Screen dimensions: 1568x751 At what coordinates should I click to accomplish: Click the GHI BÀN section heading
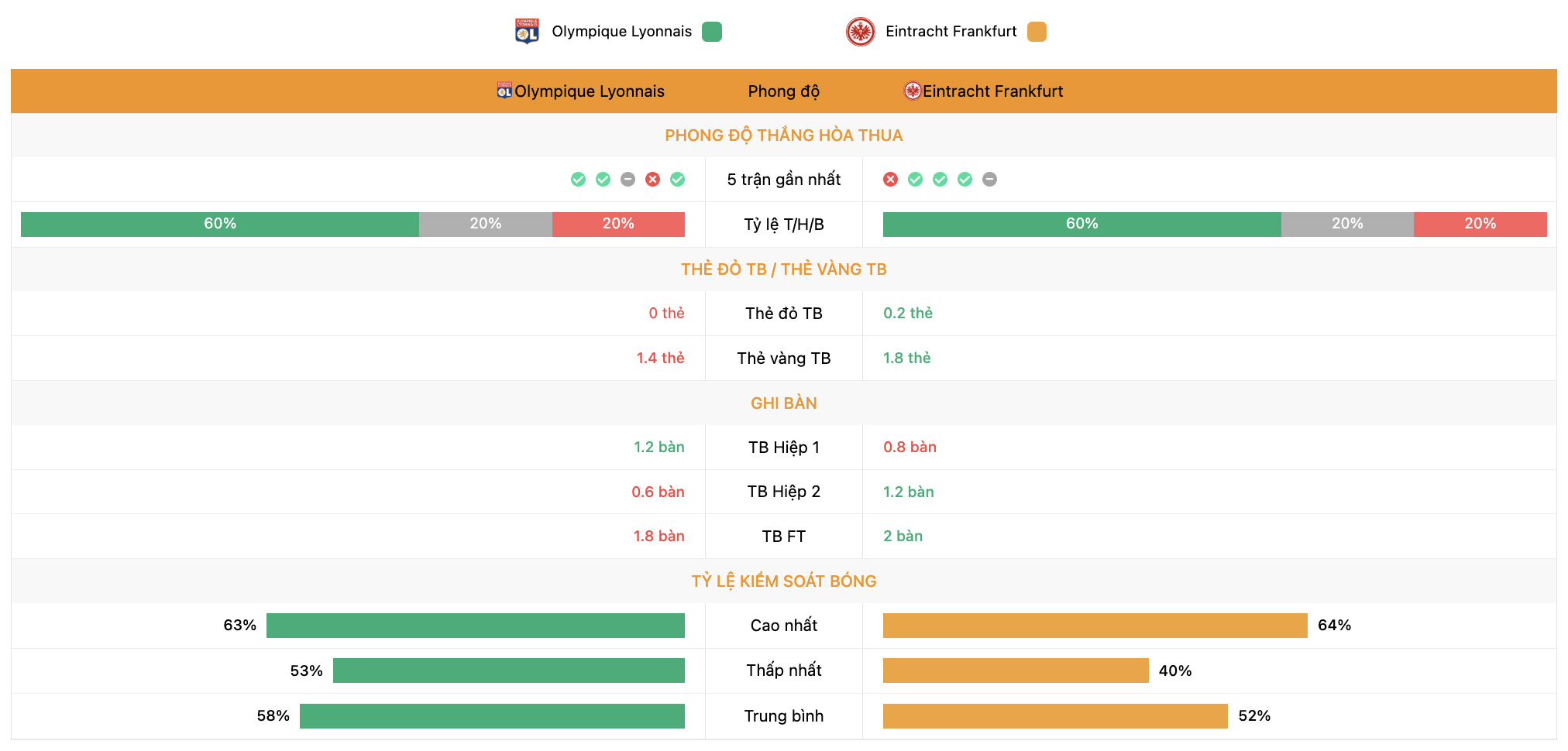[x=783, y=403]
